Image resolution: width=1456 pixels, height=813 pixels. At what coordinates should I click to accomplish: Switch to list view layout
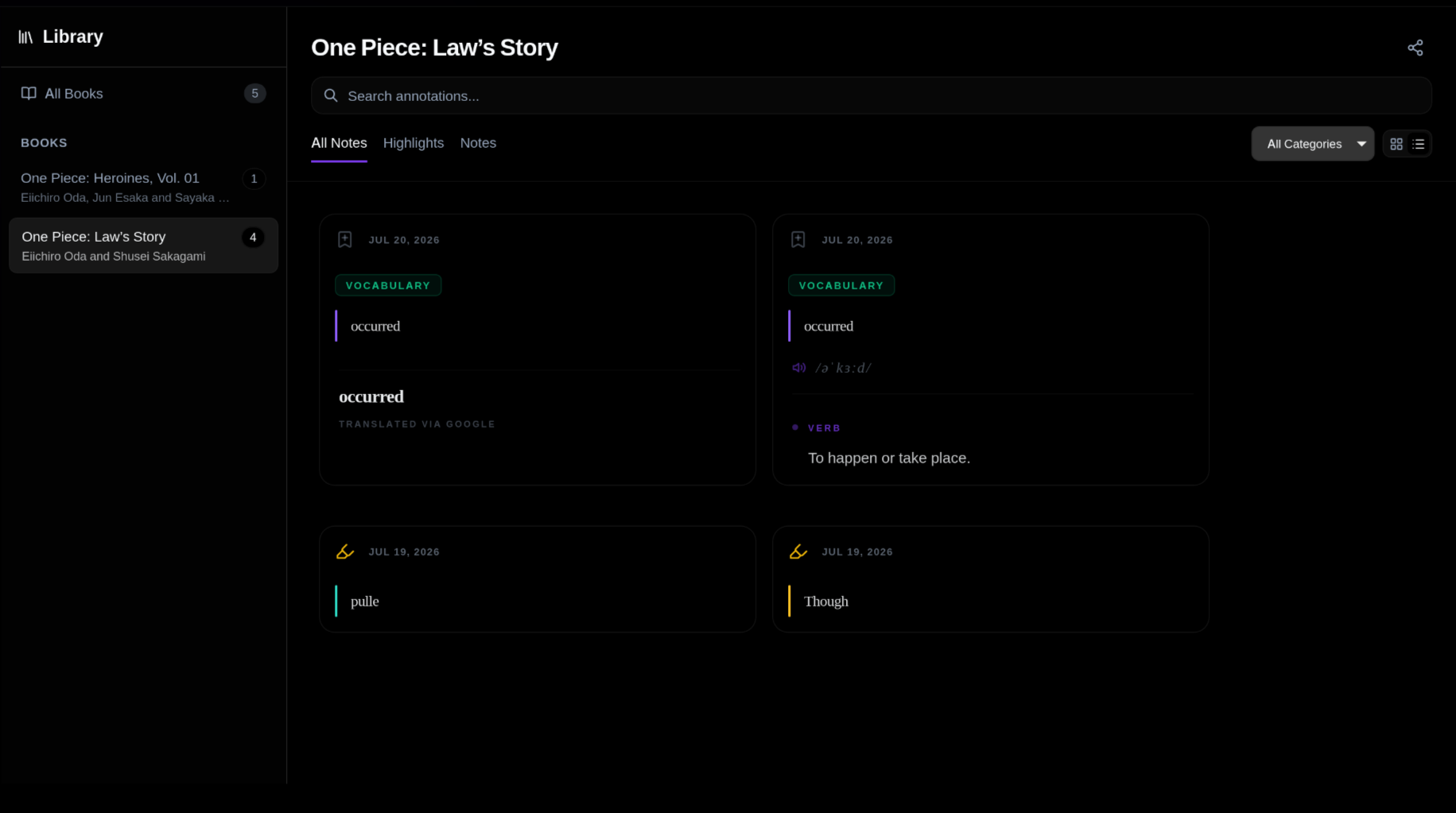[1418, 144]
